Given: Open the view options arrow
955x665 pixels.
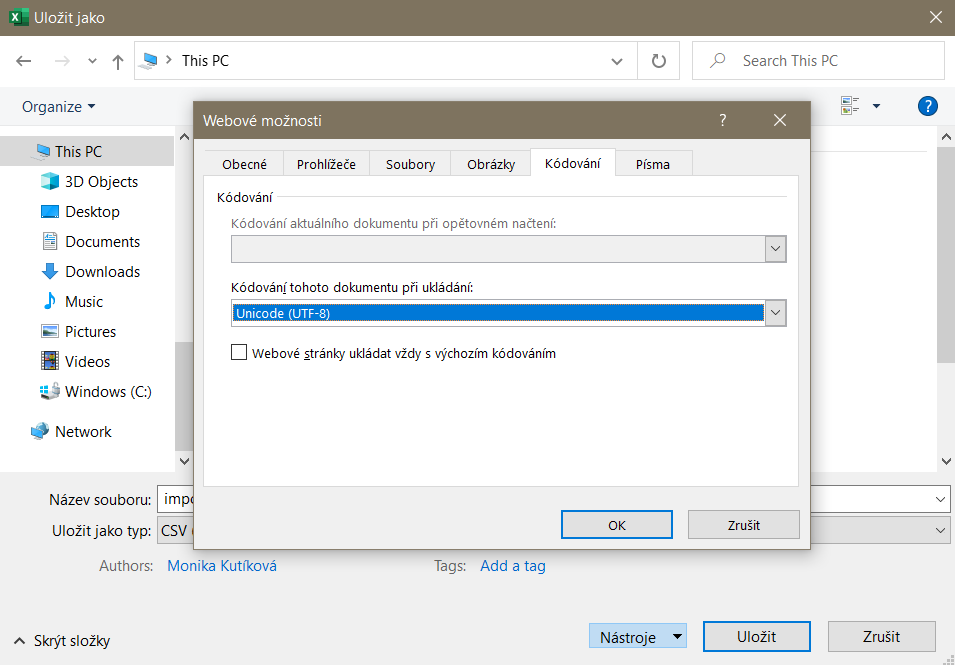Looking at the screenshot, I should [876, 106].
